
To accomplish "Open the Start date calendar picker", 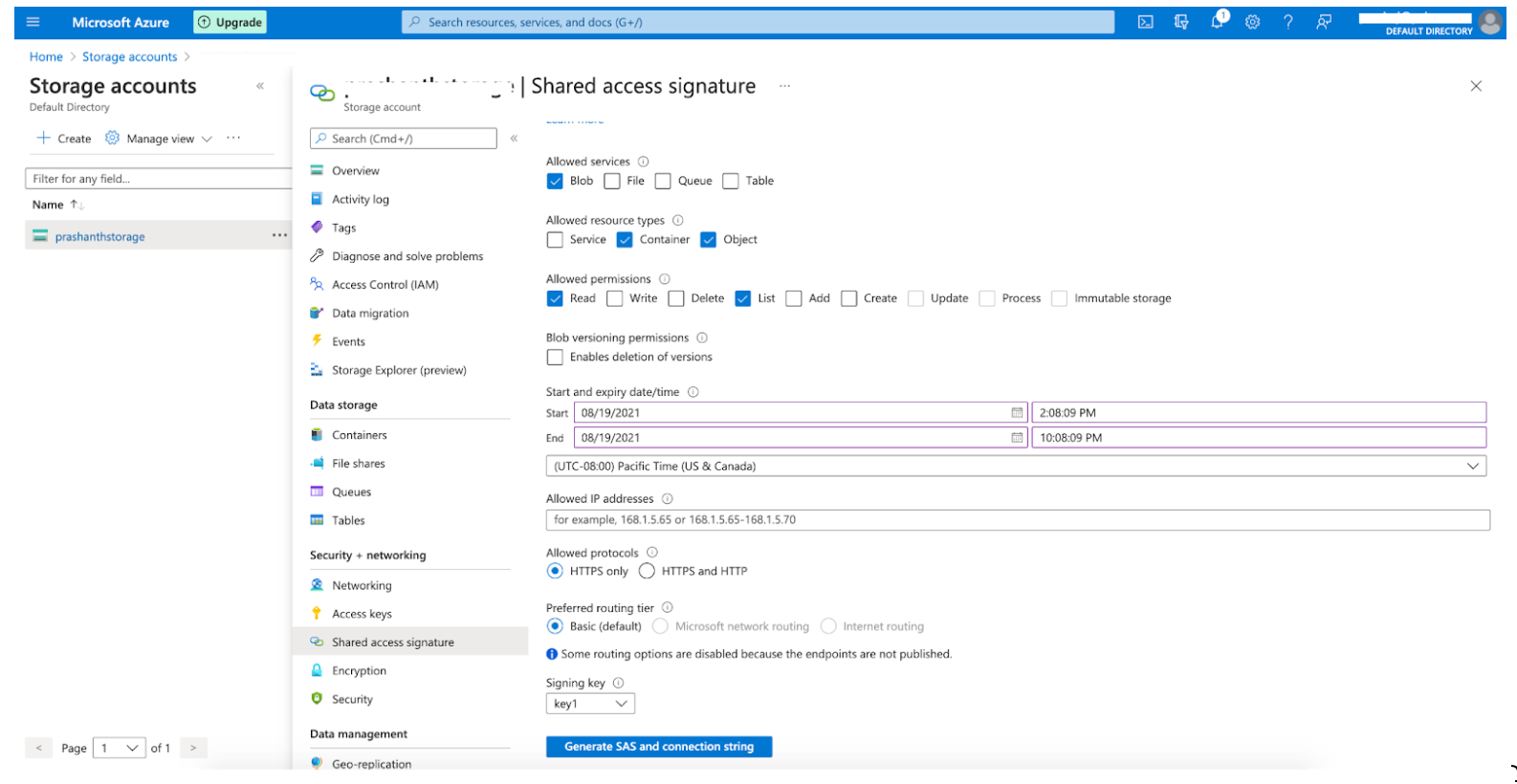I will point(1017,413).
